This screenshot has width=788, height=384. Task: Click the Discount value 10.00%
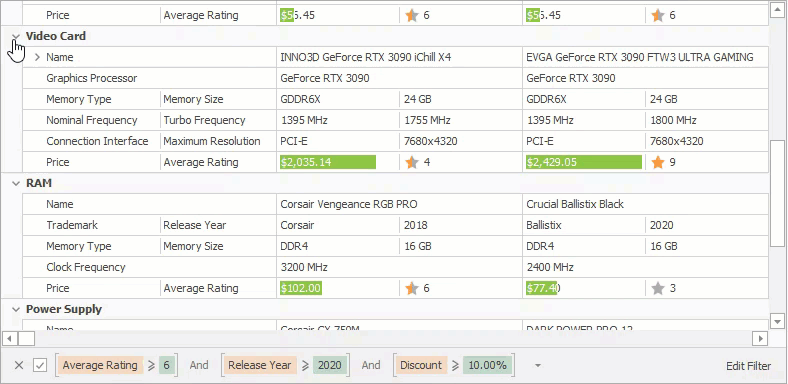487,365
